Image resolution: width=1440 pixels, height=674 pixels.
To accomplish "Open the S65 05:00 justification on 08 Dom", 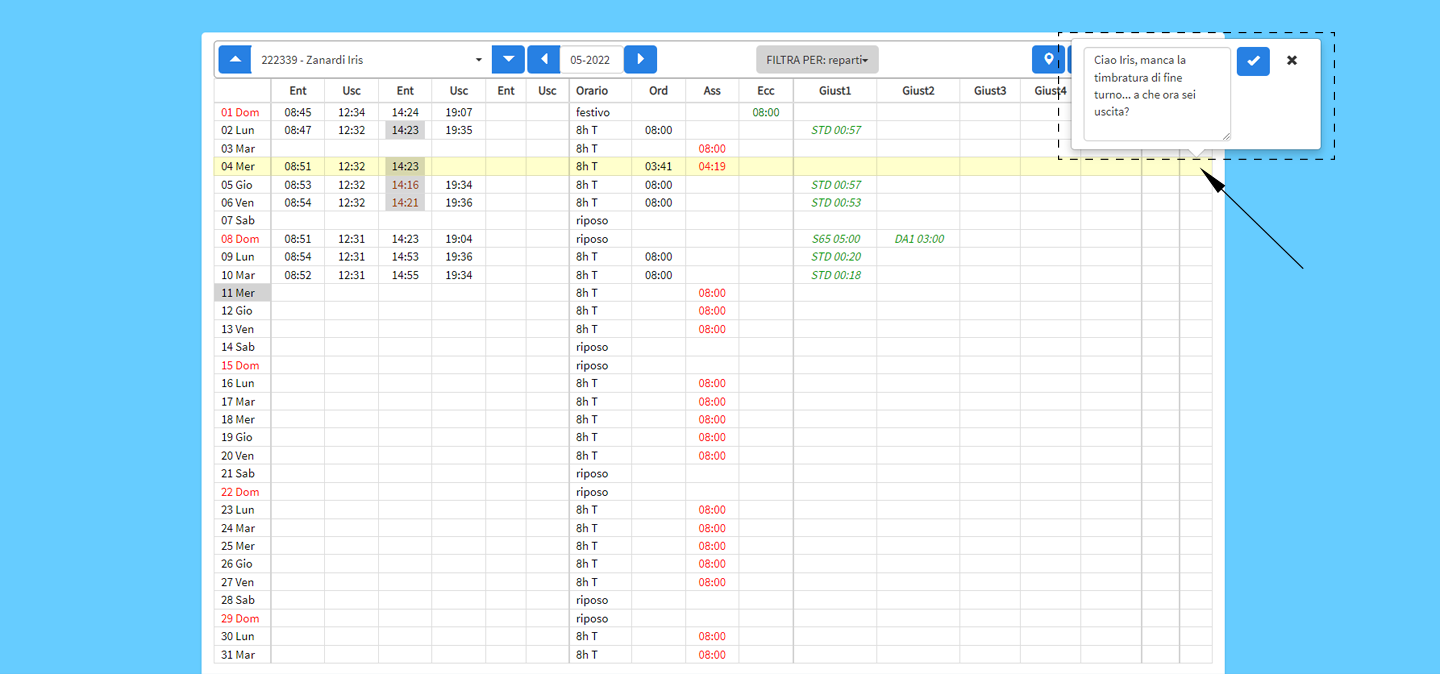I will coord(835,239).
